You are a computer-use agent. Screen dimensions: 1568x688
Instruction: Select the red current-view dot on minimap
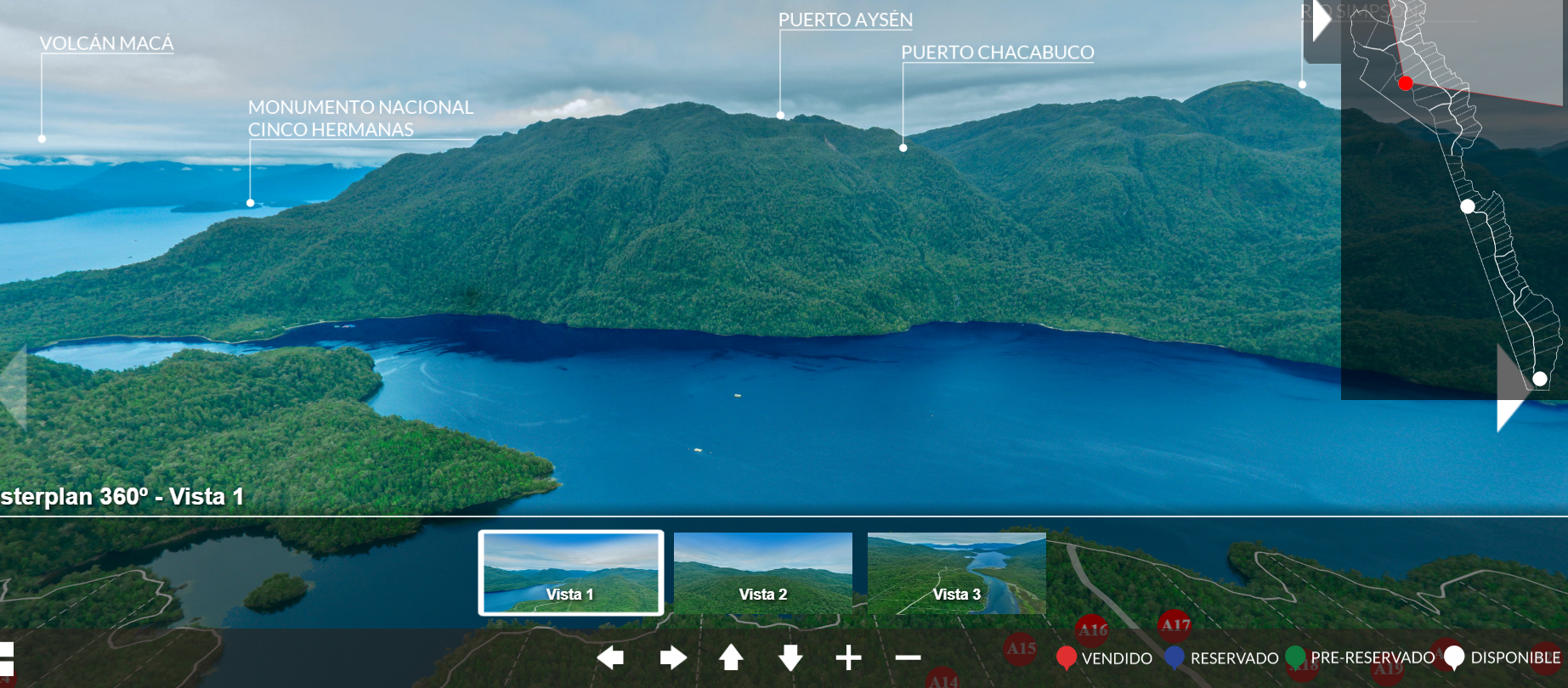(1406, 83)
